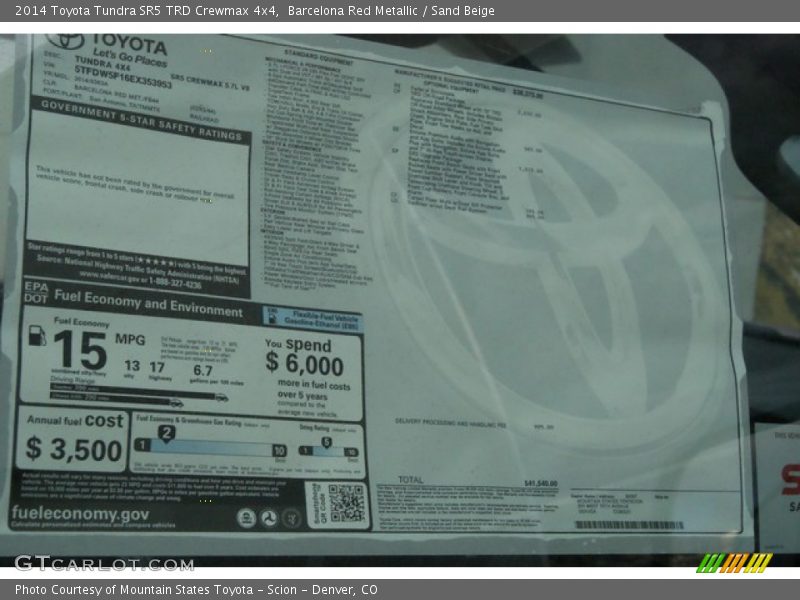Click 'DELIVERY PROCESSING AND HANDLING FEE' line
The height and width of the screenshot is (600, 800).
coord(451,423)
